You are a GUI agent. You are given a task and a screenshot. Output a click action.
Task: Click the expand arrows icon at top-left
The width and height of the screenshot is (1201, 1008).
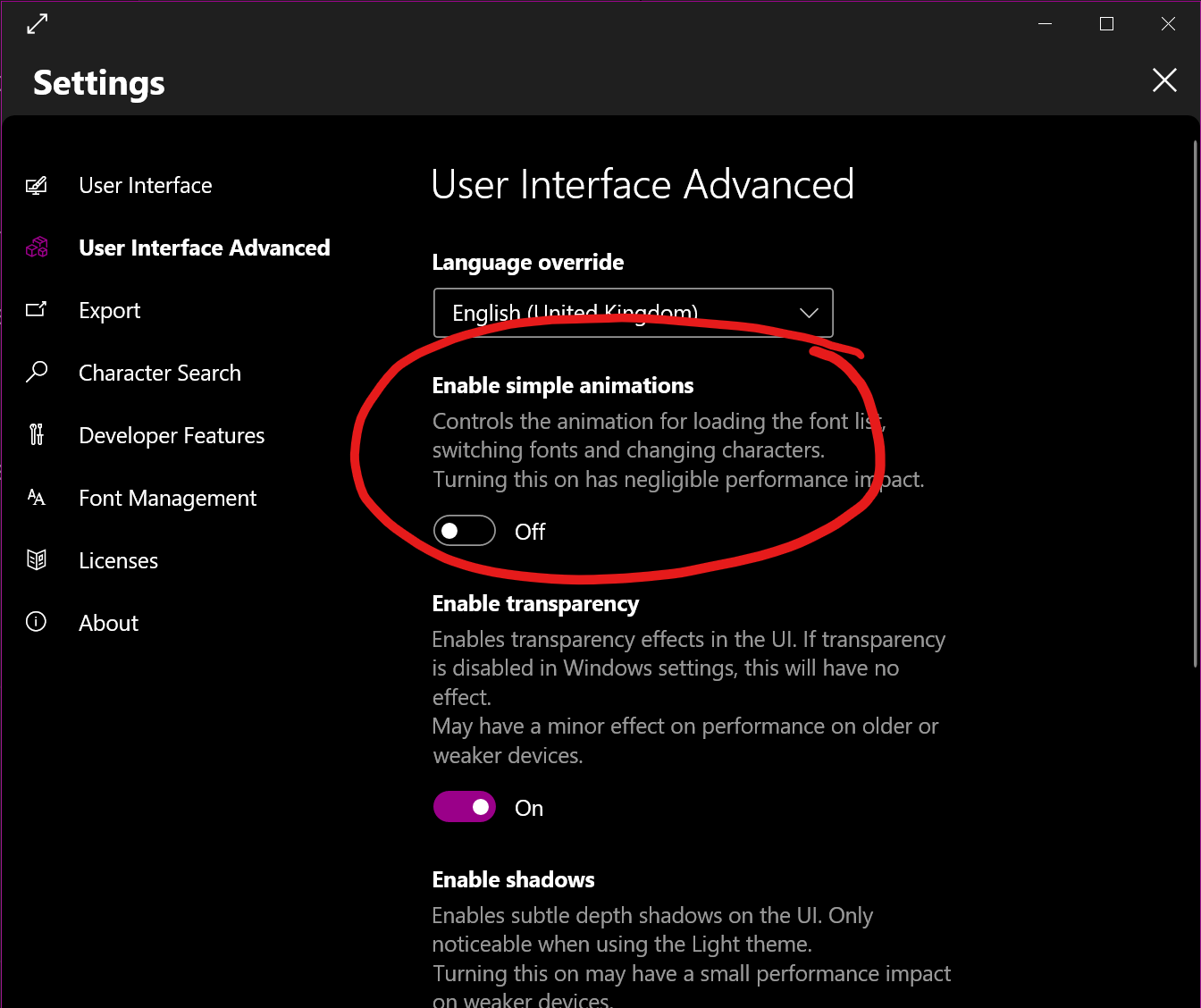pos(37,24)
